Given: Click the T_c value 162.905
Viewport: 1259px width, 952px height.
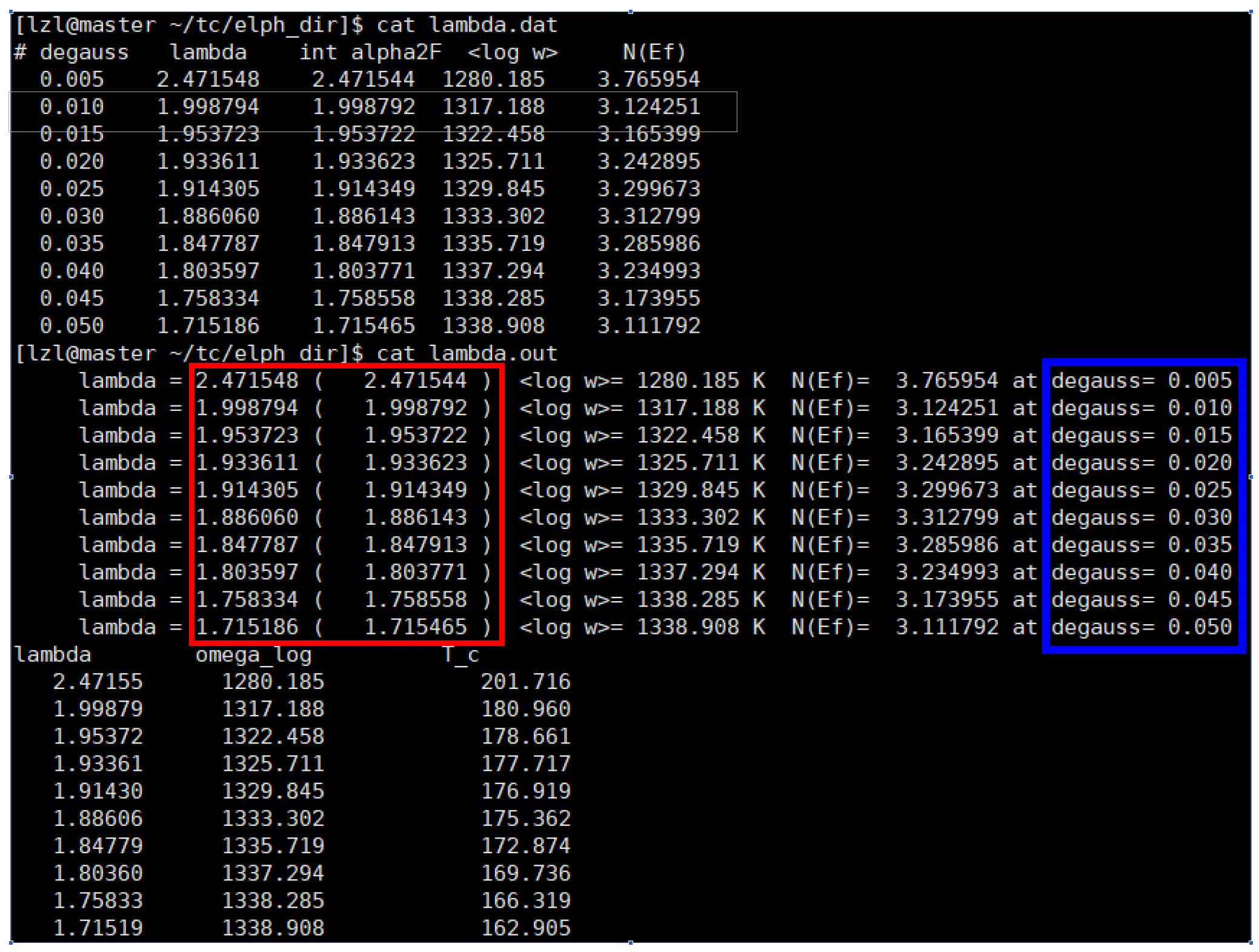Looking at the screenshot, I should [x=525, y=928].
